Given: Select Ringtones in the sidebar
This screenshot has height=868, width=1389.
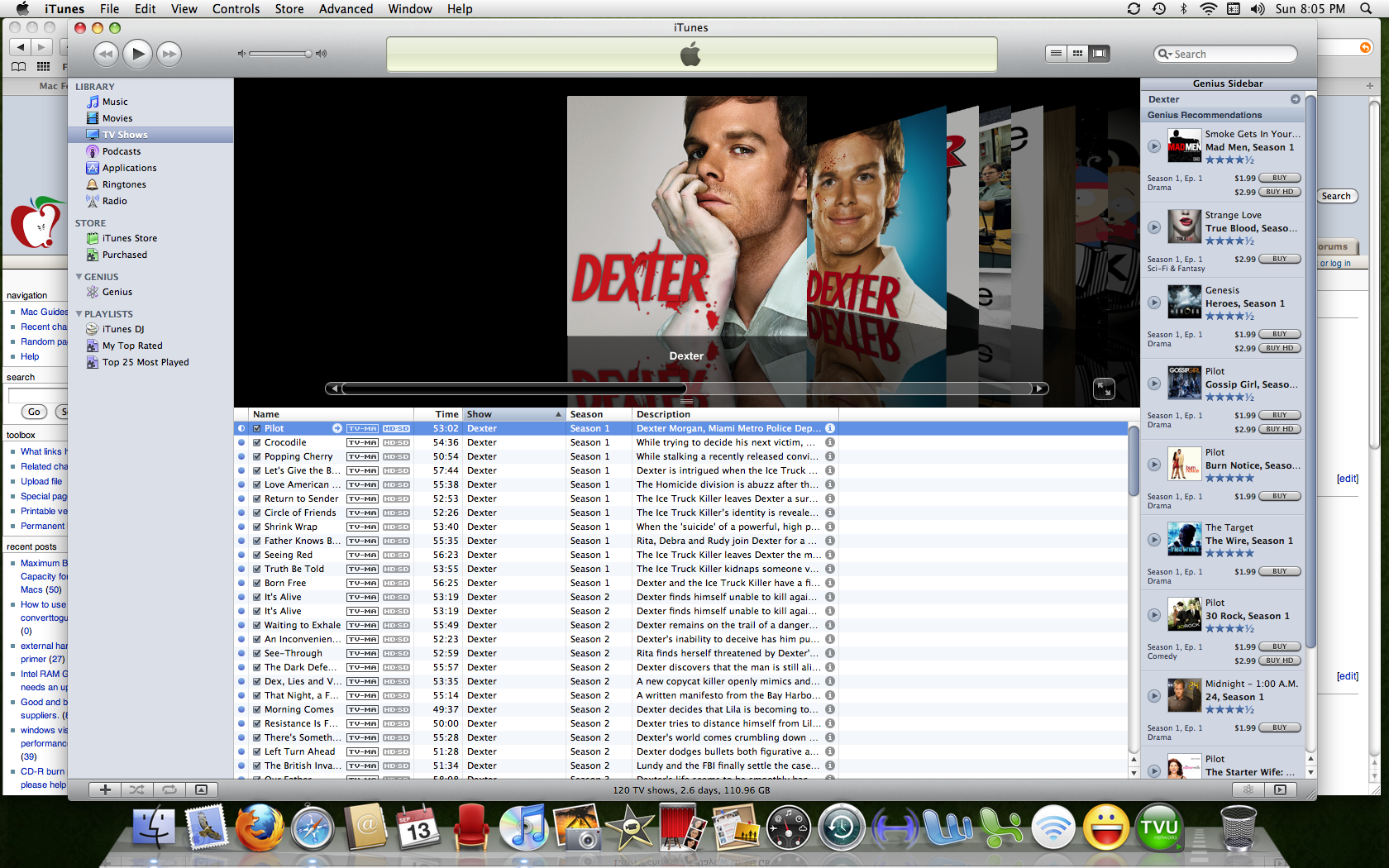Looking at the screenshot, I should point(124,184).
